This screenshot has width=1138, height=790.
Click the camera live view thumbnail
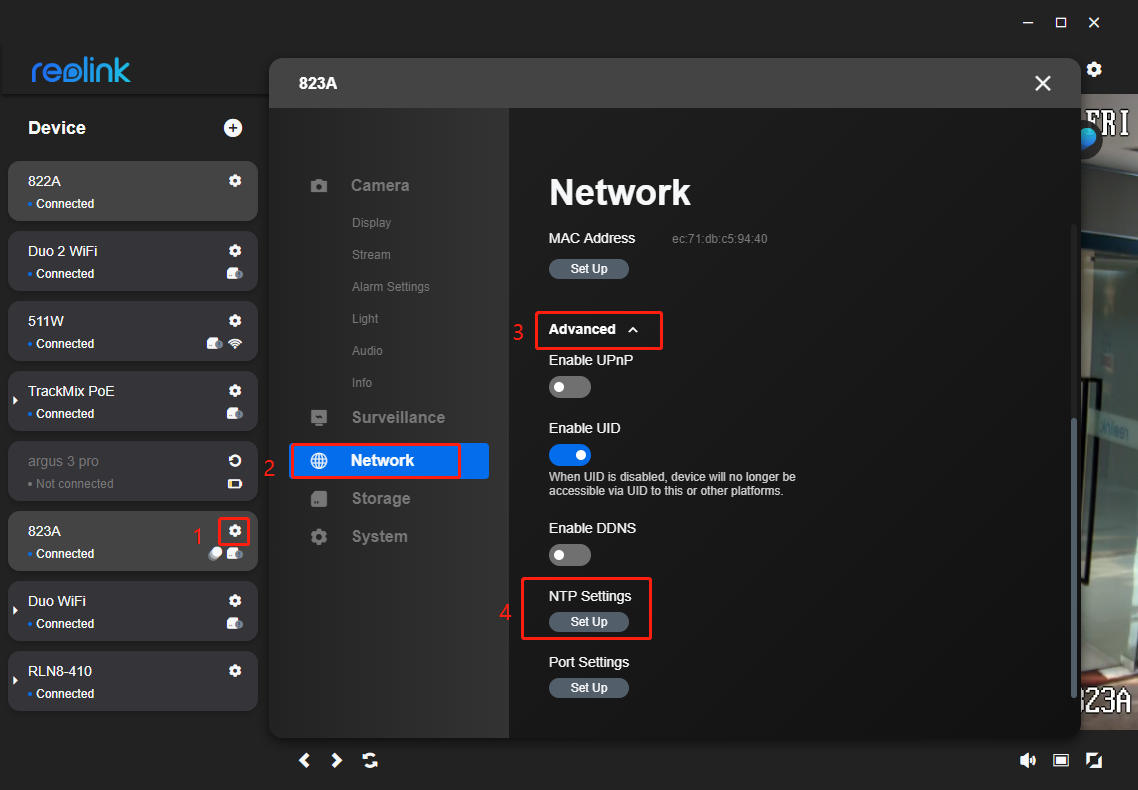[x=1109, y=413]
